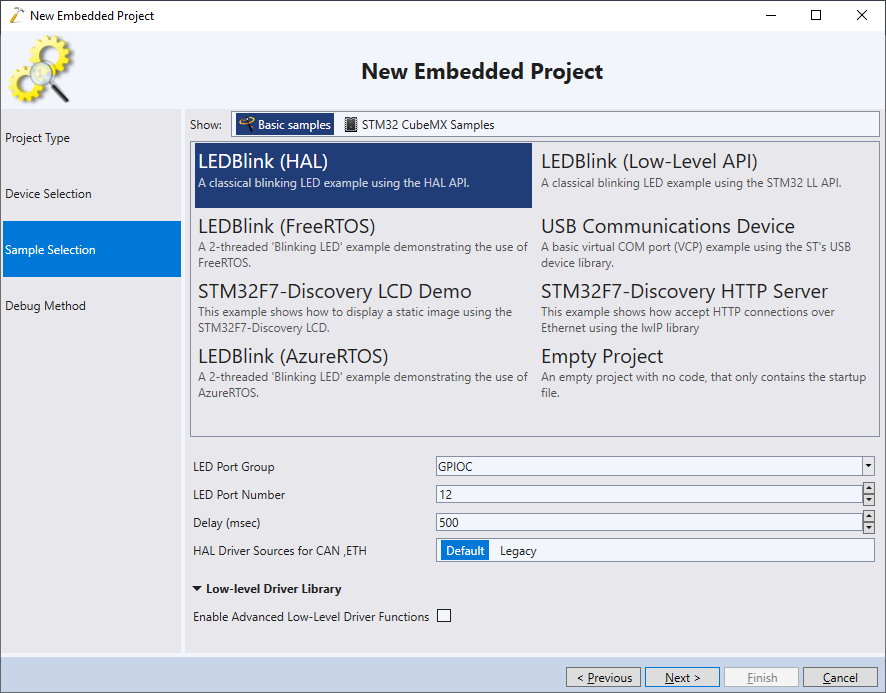Show Basic samples

pyautogui.click(x=285, y=124)
